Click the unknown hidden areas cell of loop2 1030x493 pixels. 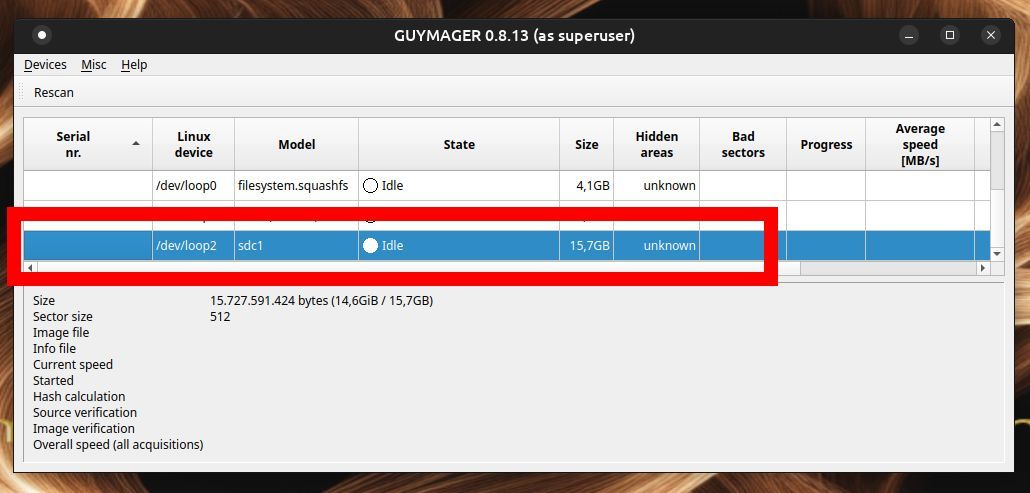tap(656, 246)
